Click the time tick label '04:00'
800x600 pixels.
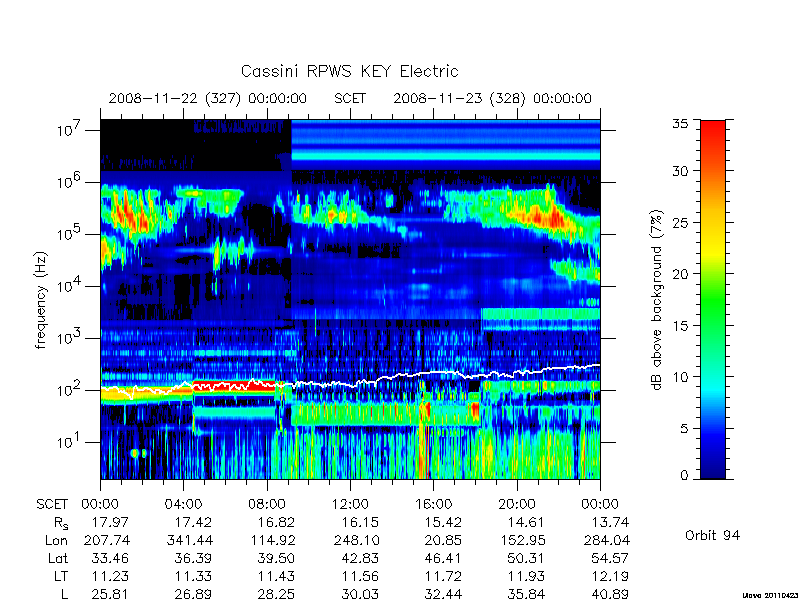(183, 504)
